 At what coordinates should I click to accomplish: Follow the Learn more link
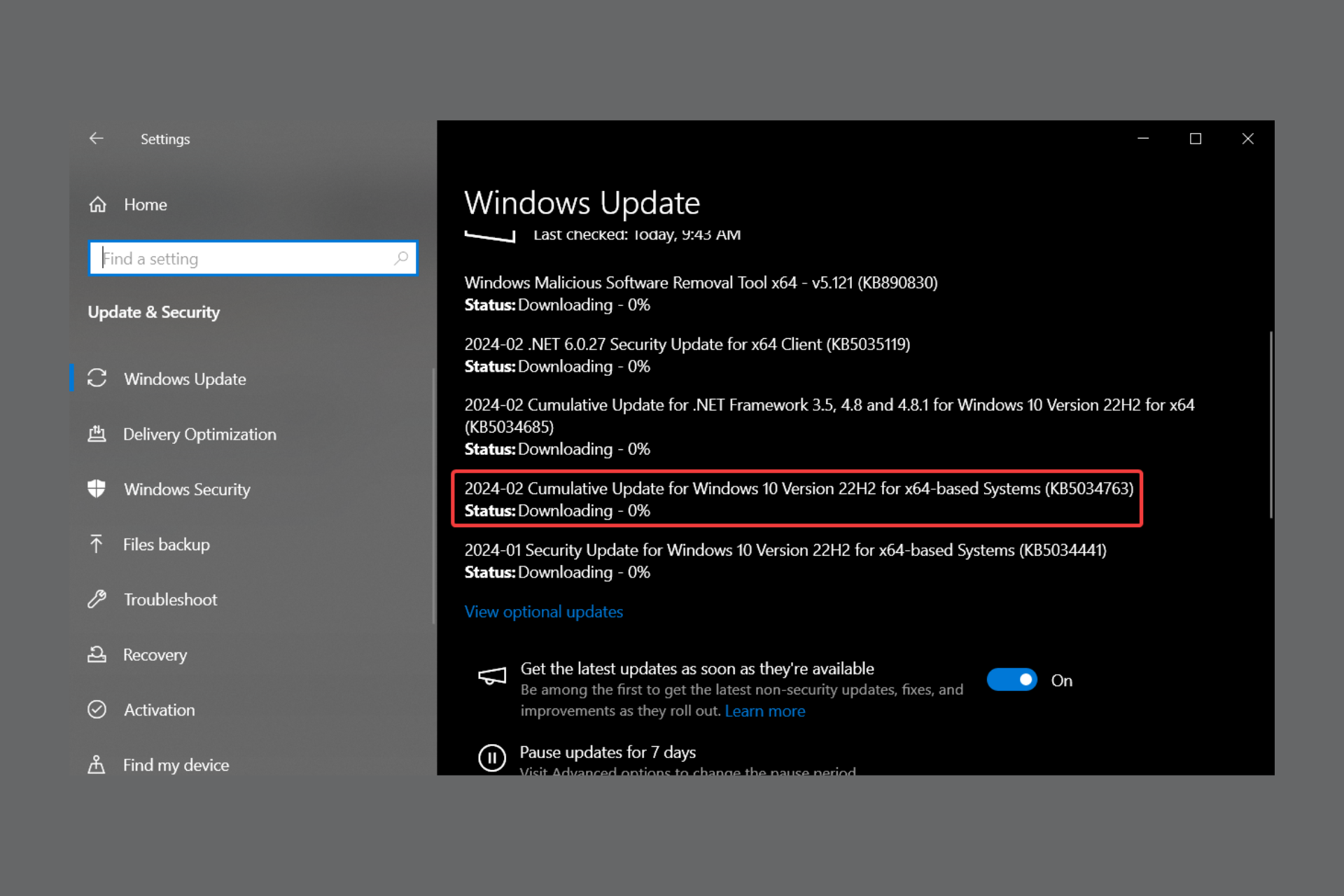click(x=765, y=711)
